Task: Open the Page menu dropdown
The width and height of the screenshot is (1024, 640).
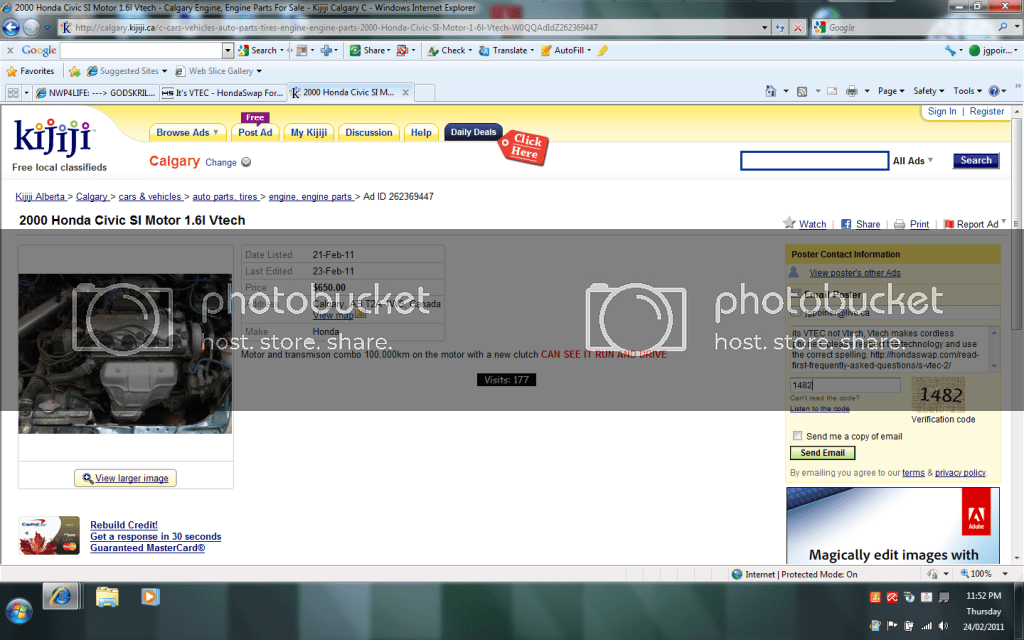Action: tap(891, 91)
